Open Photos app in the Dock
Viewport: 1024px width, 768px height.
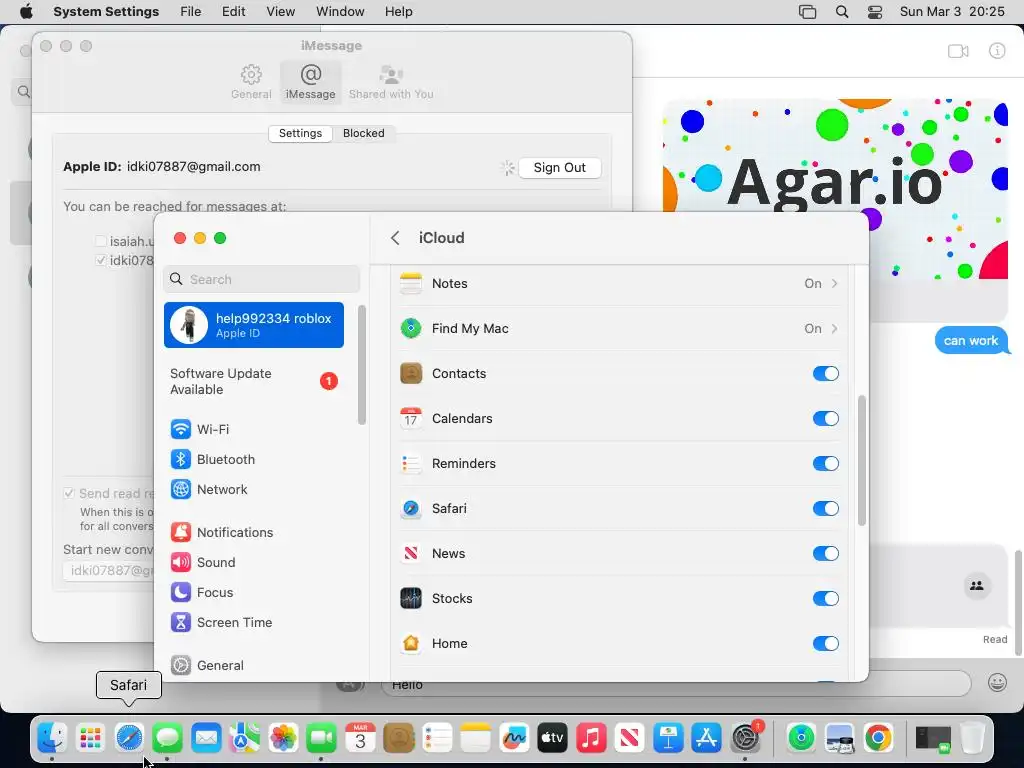click(x=283, y=739)
